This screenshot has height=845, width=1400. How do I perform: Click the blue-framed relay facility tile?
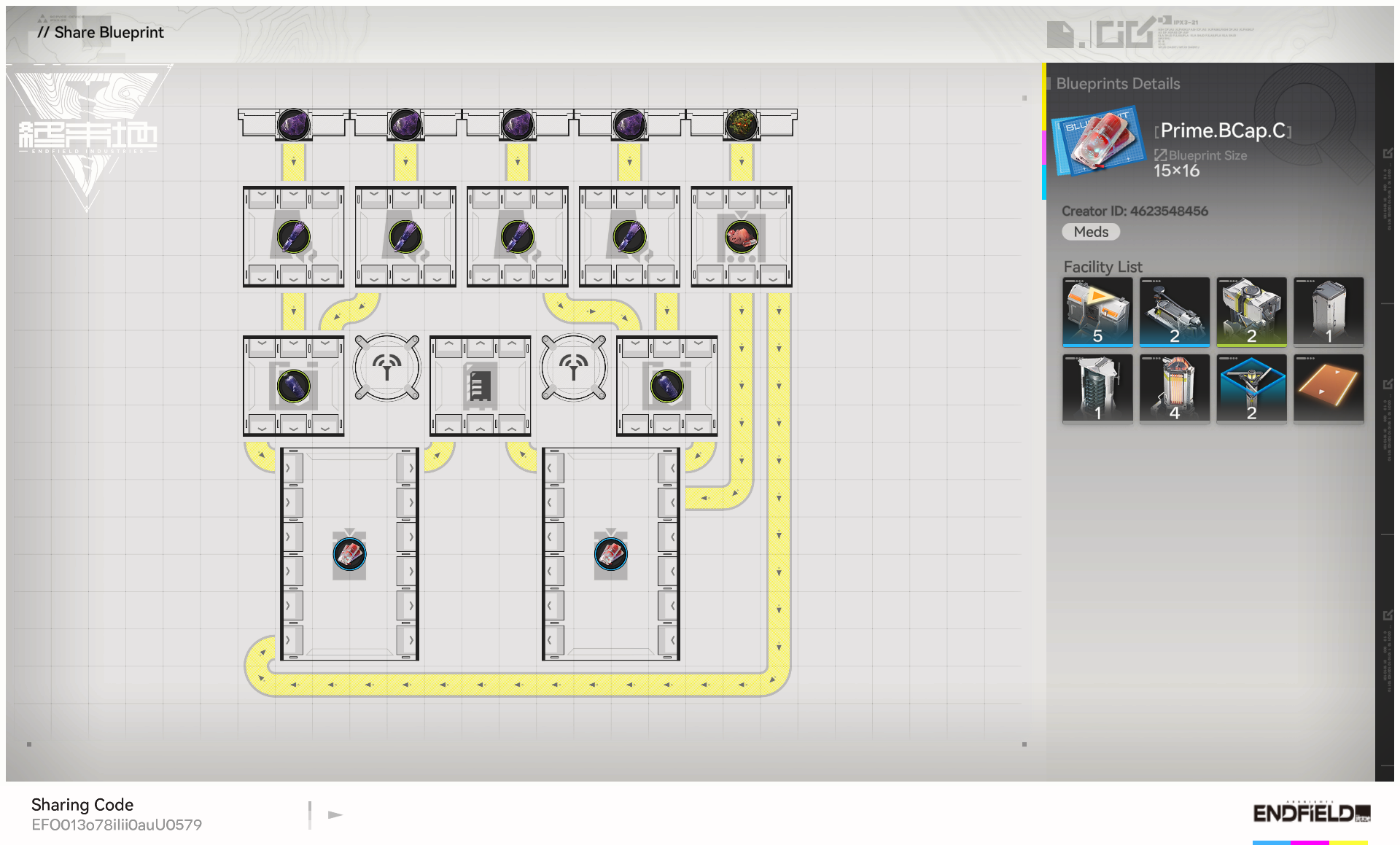click(x=1251, y=388)
